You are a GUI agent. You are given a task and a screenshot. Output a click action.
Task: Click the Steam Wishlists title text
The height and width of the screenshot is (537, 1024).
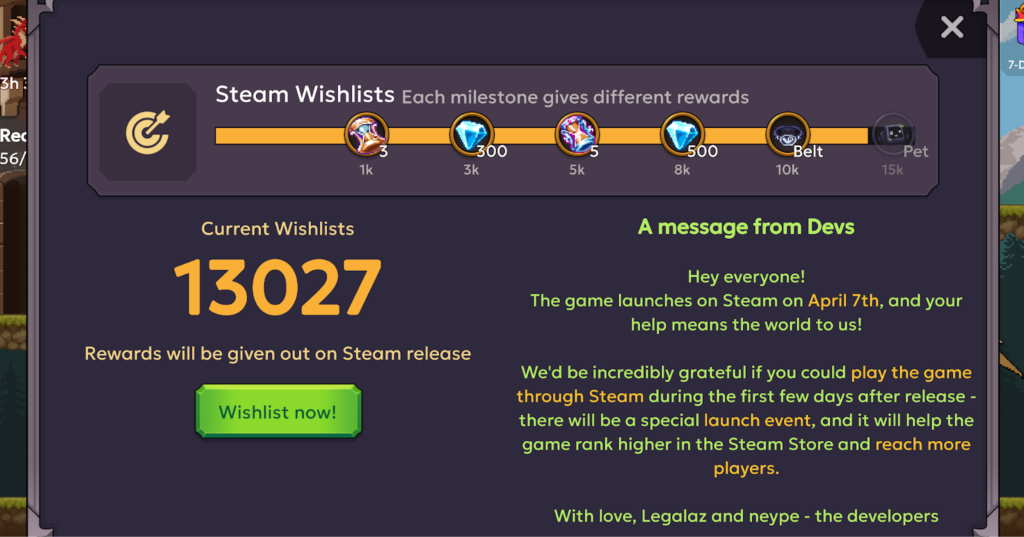tap(305, 95)
